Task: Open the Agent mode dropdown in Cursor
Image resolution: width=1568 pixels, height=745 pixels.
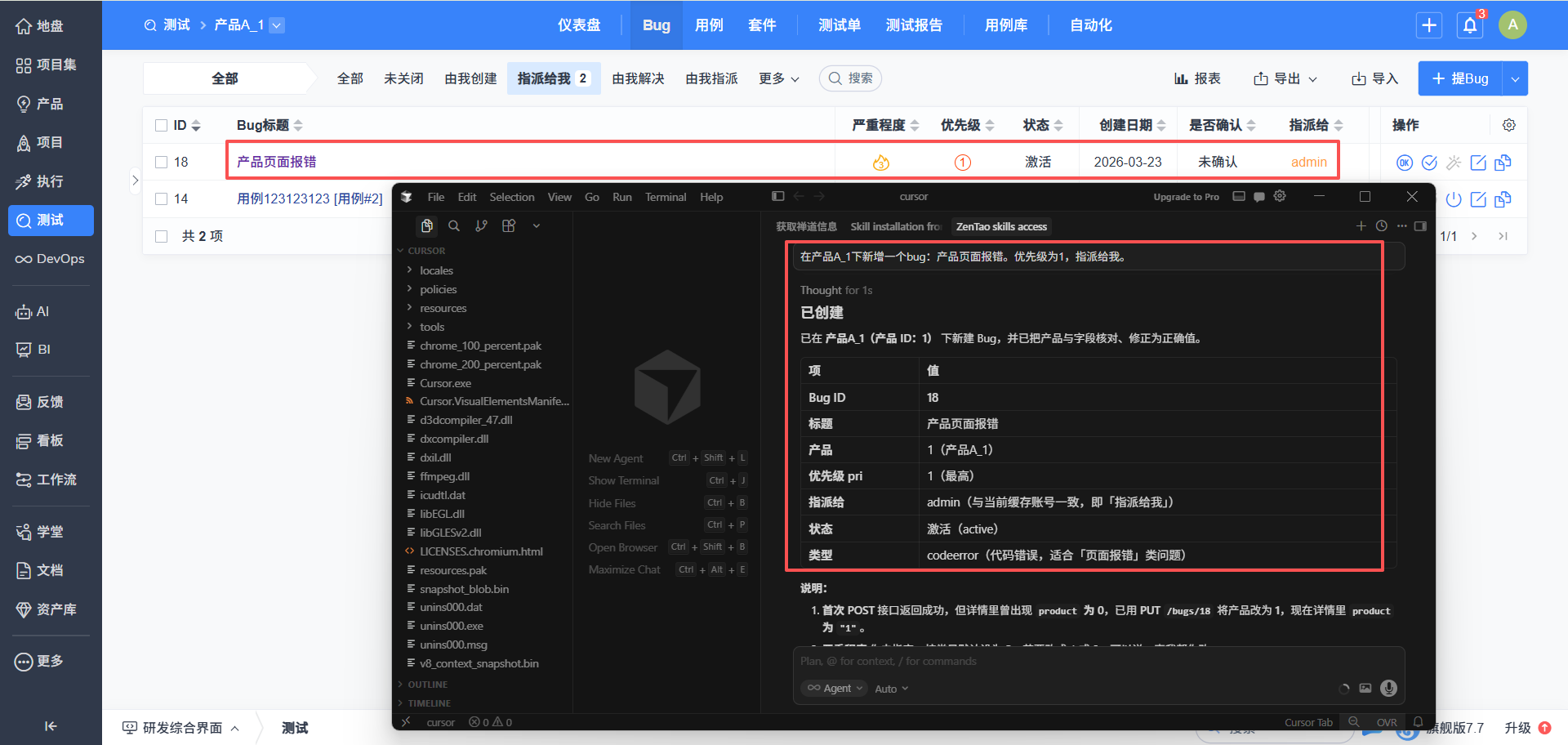Action: click(834, 689)
